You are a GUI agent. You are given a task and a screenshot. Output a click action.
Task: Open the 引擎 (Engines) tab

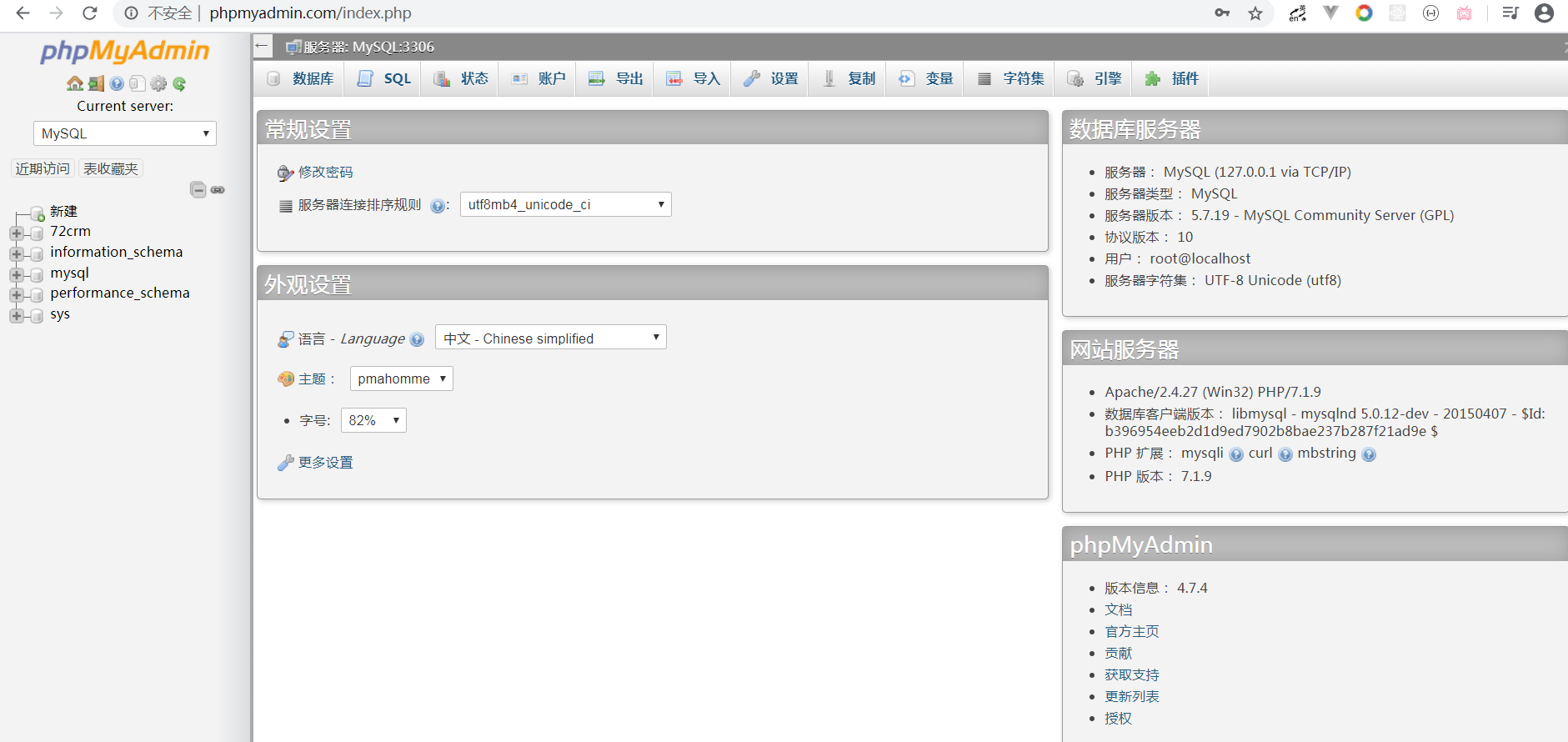(x=1095, y=78)
